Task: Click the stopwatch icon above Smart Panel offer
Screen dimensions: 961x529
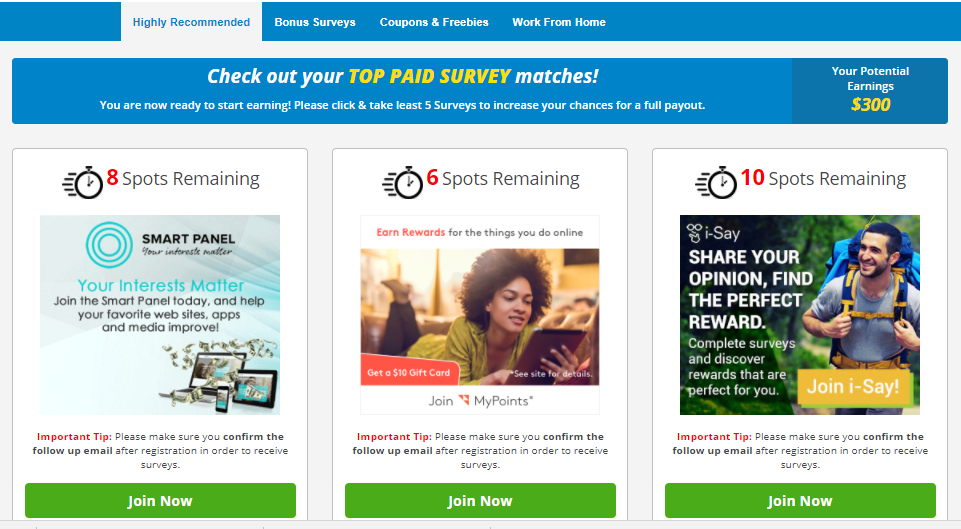Action: click(83, 182)
